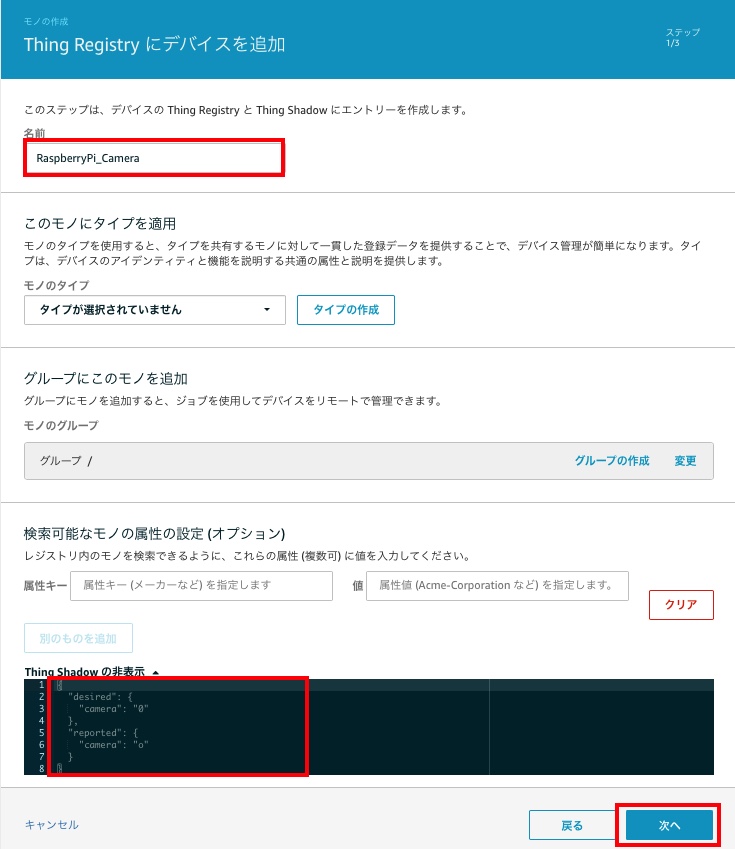Image resolution: width=735 pixels, height=849 pixels.
Task: Click the 検索可能なモノの属性の設定 heading
Action: pos(154,534)
